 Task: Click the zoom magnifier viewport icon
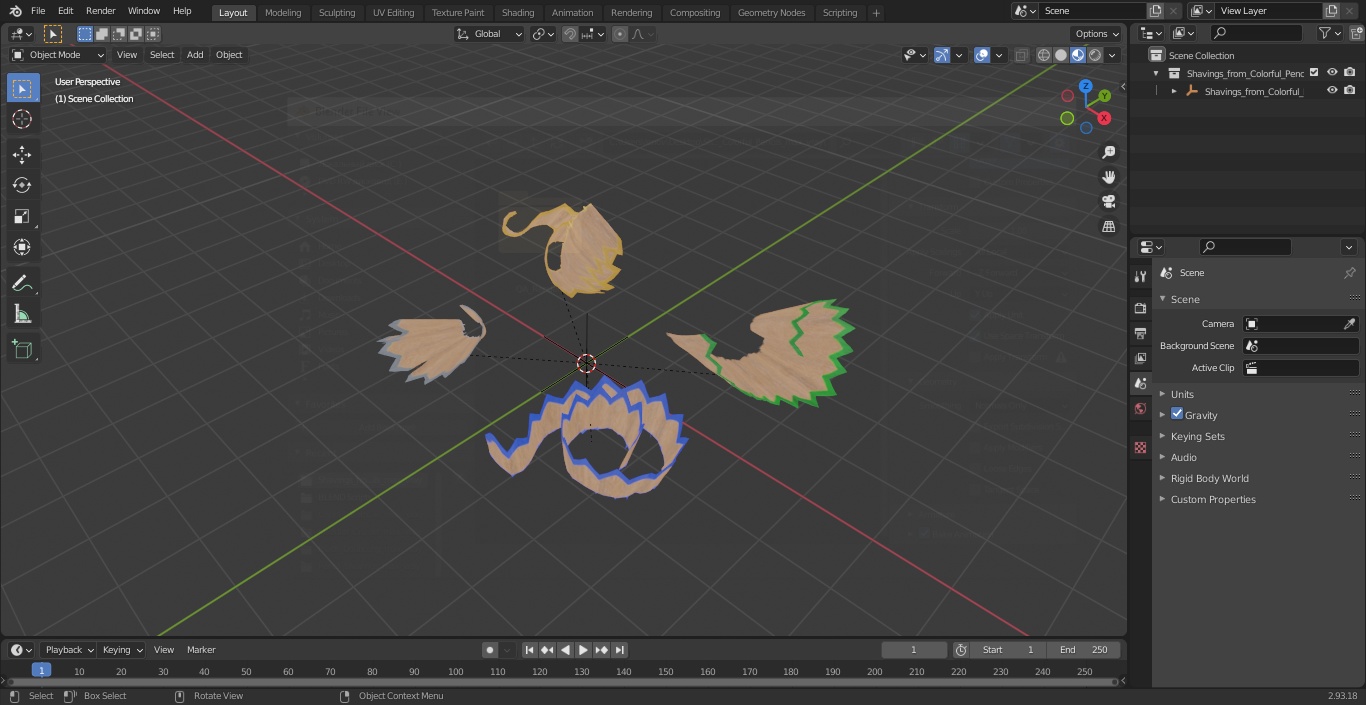coord(1108,152)
